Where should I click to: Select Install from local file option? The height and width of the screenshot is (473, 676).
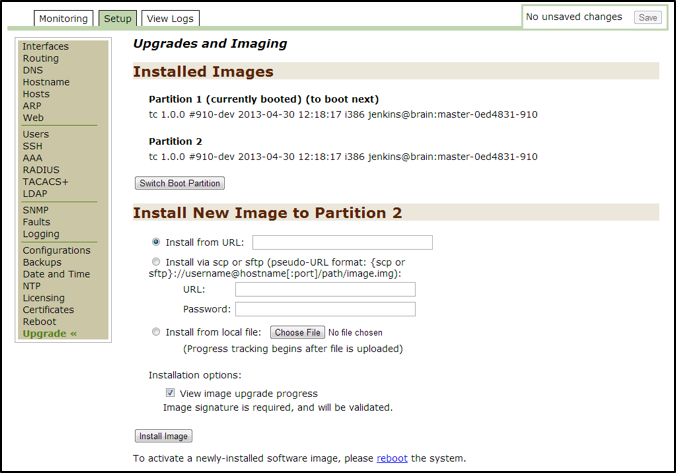pos(155,332)
